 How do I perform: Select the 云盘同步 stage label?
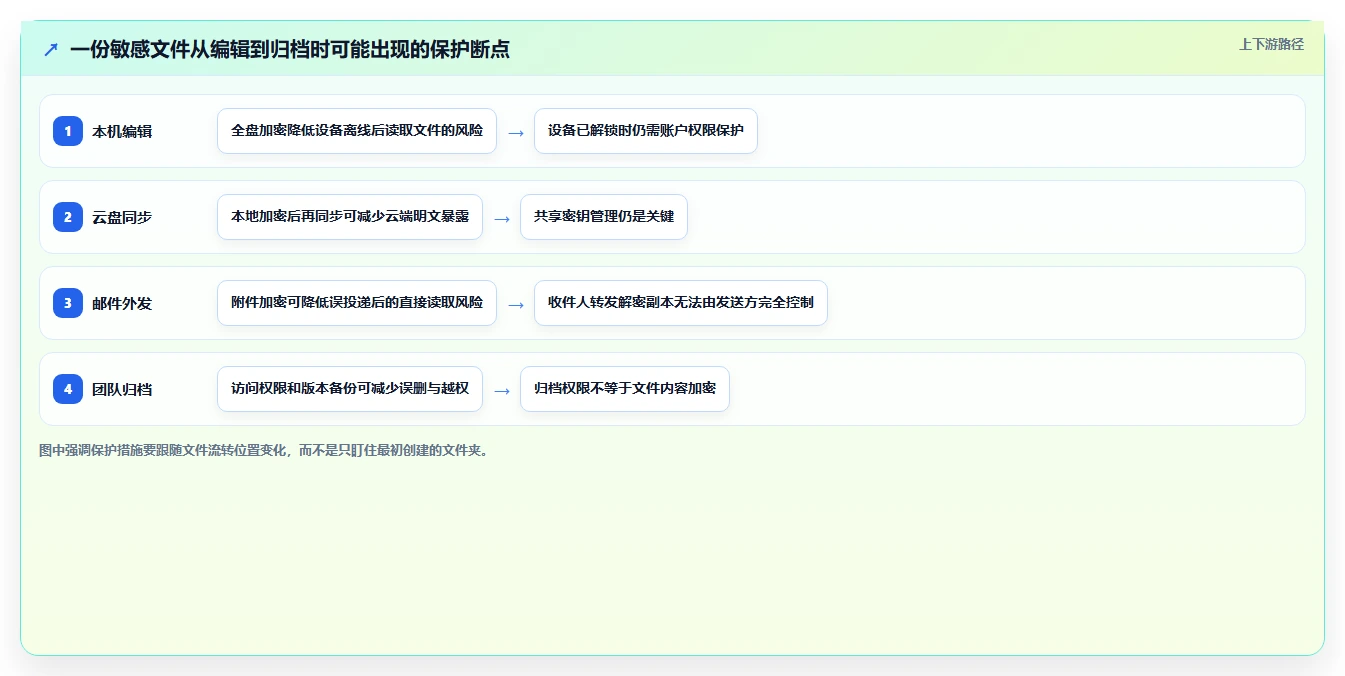click(122, 217)
